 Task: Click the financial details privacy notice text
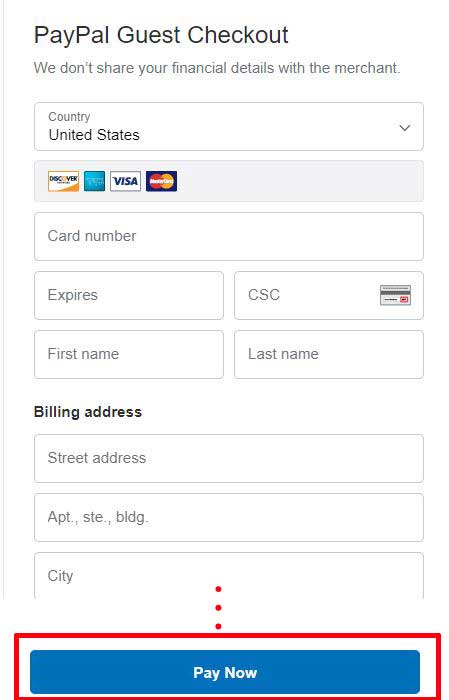[217, 68]
